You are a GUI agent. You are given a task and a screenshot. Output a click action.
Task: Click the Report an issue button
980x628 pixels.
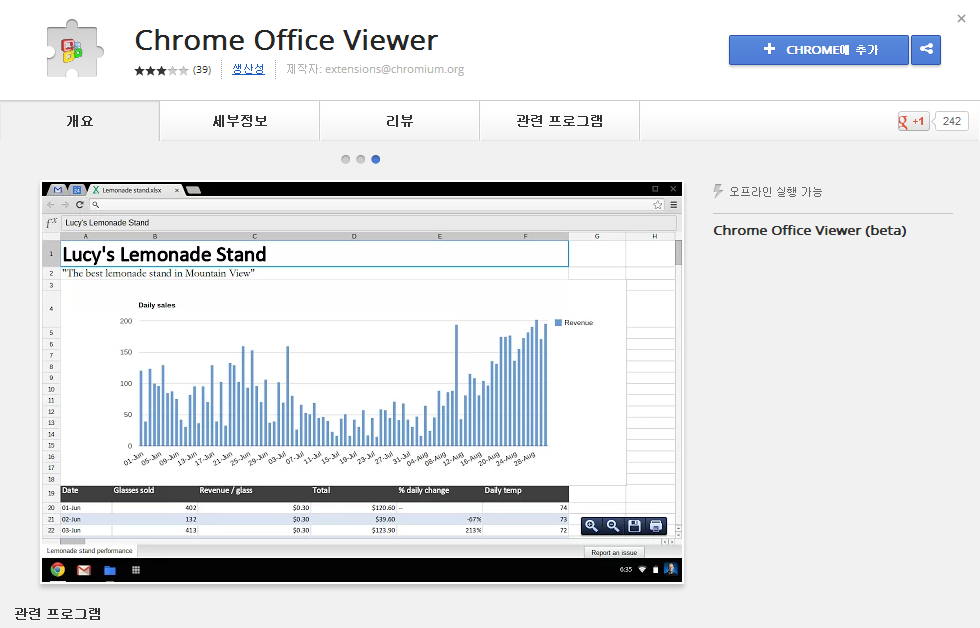click(x=614, y=552)
